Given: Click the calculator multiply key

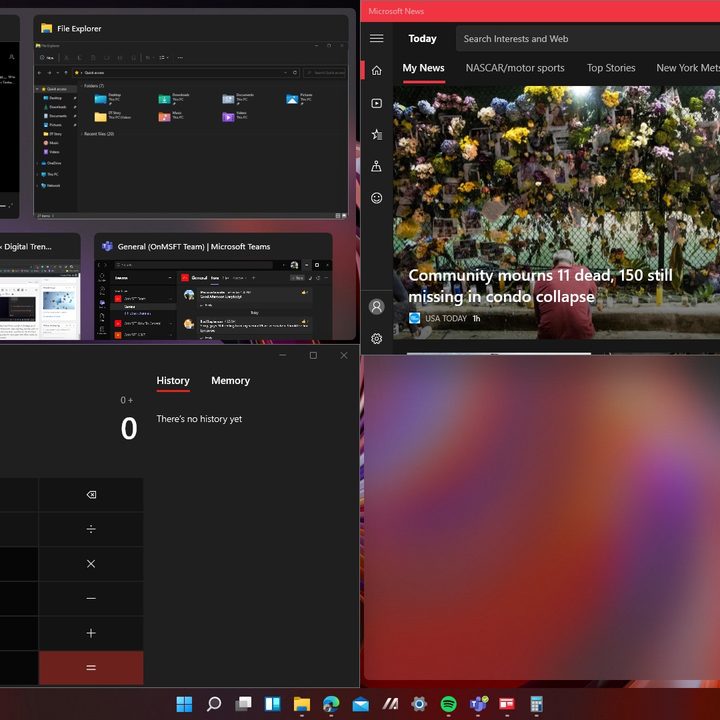Looking at the screenshot, I should [91, 563].
